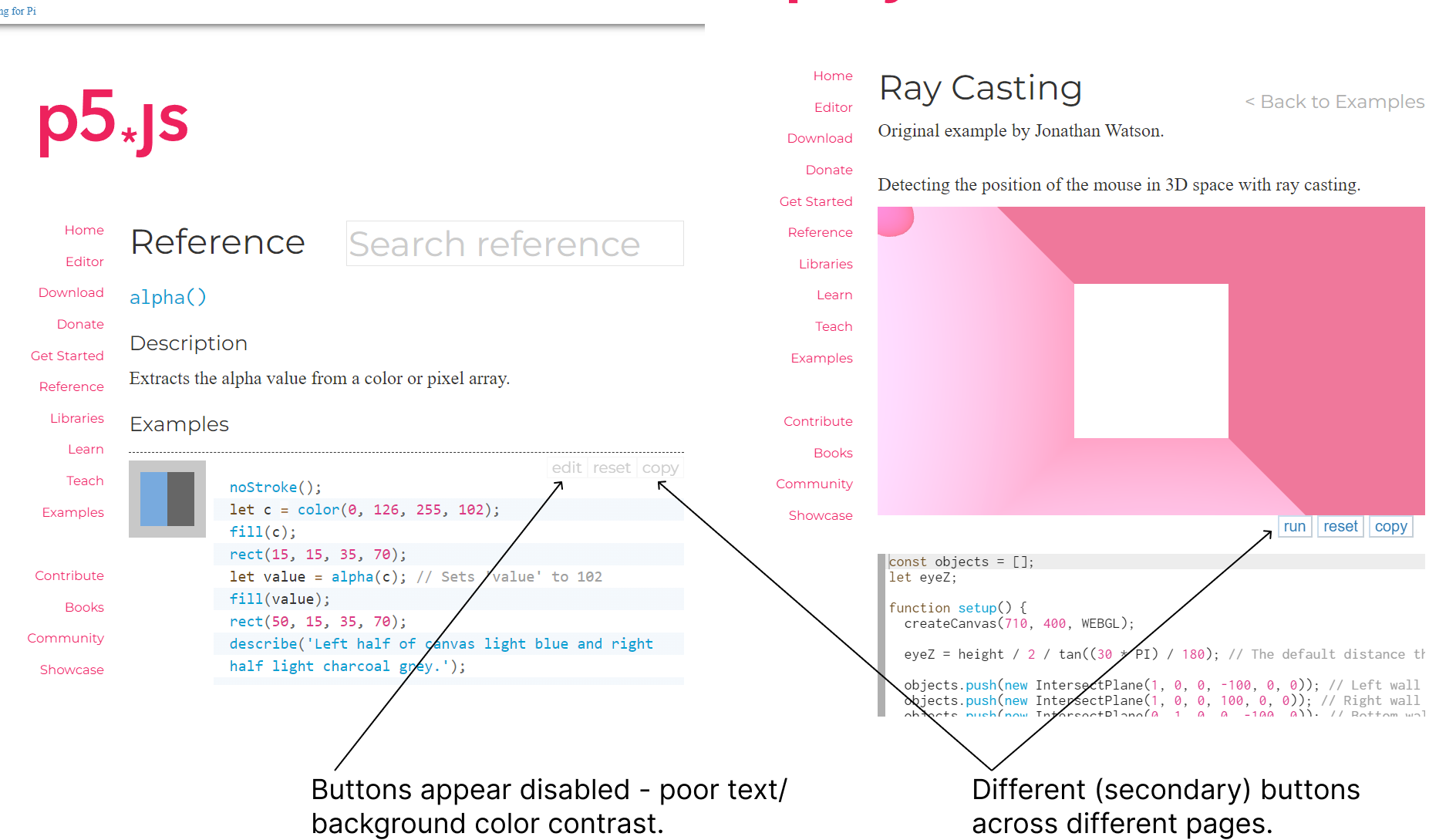
Task: Open Examples link in left page sidebar
Action: click(73, 512)
